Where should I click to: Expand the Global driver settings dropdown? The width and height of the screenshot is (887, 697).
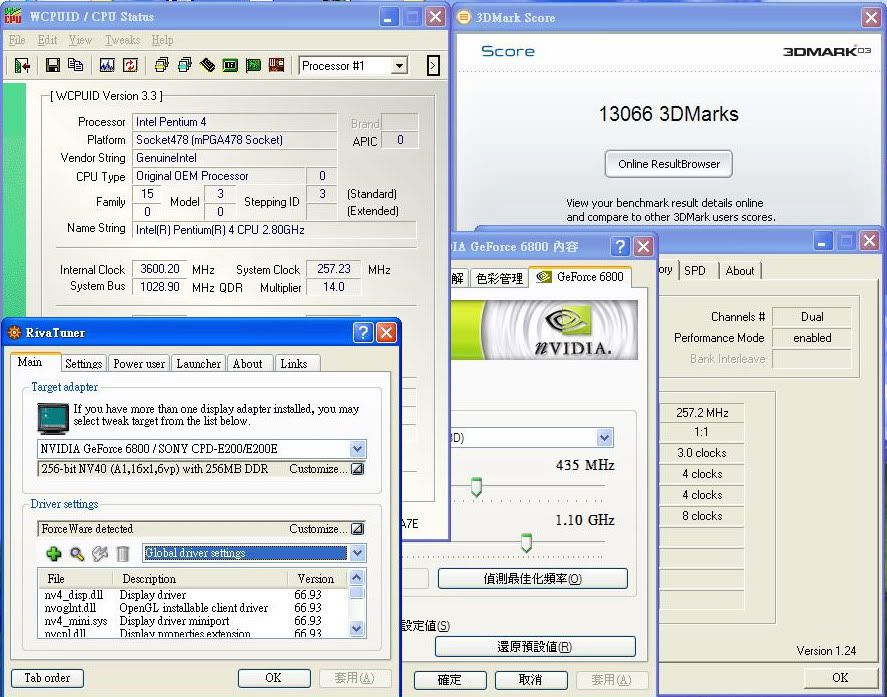(358, 553)
